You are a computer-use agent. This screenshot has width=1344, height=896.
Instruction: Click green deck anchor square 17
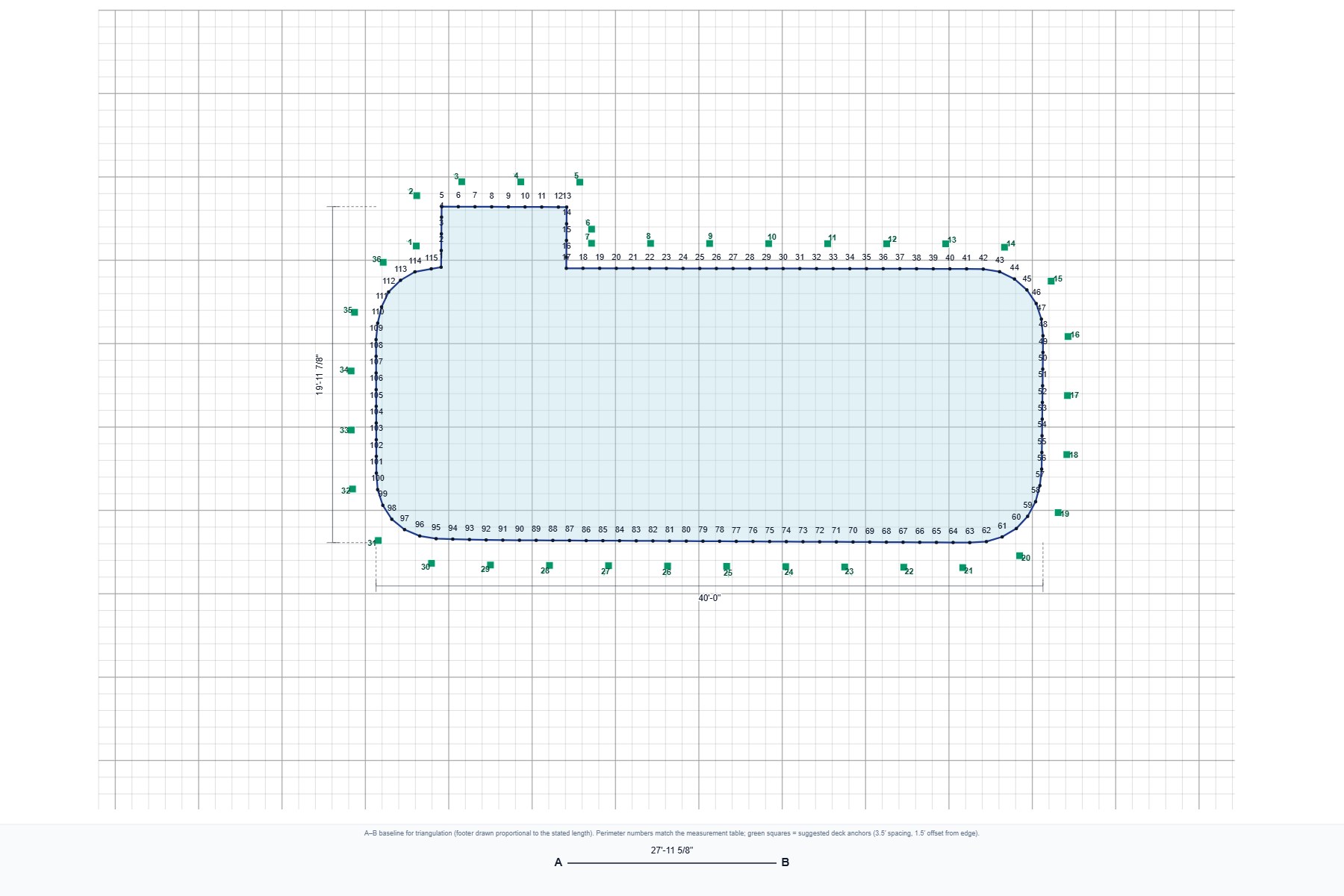(1067, 395)
